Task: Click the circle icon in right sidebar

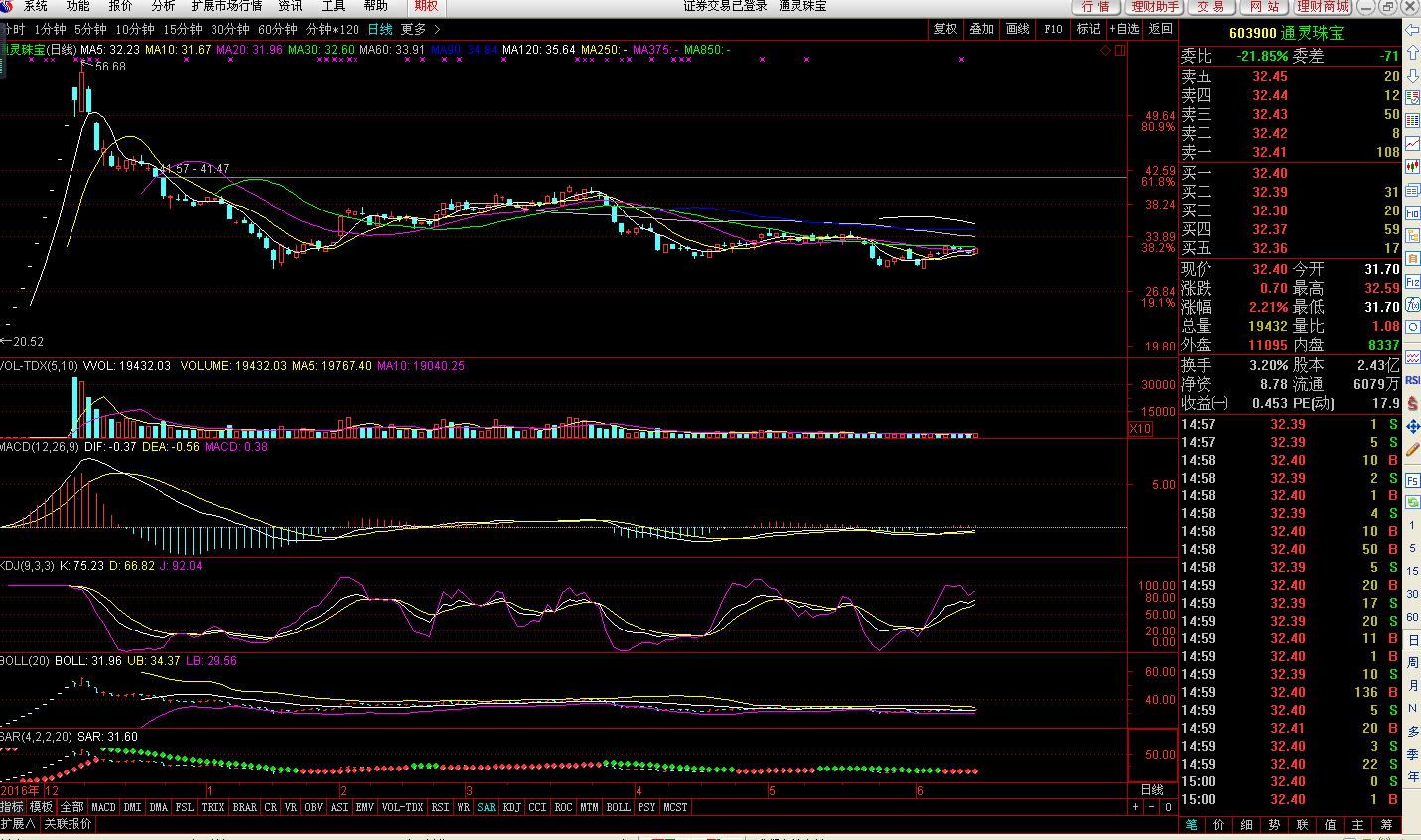Action: (1412, 328)
